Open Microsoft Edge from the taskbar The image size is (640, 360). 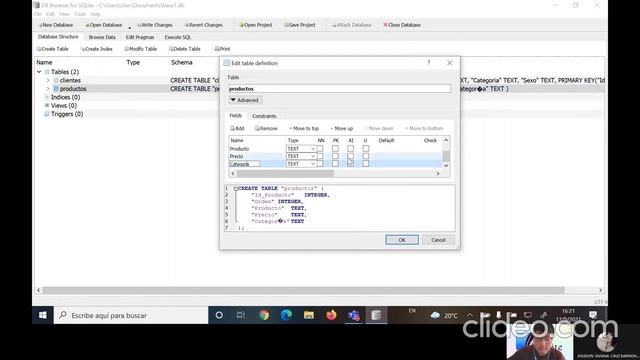[x=286, y=315]
